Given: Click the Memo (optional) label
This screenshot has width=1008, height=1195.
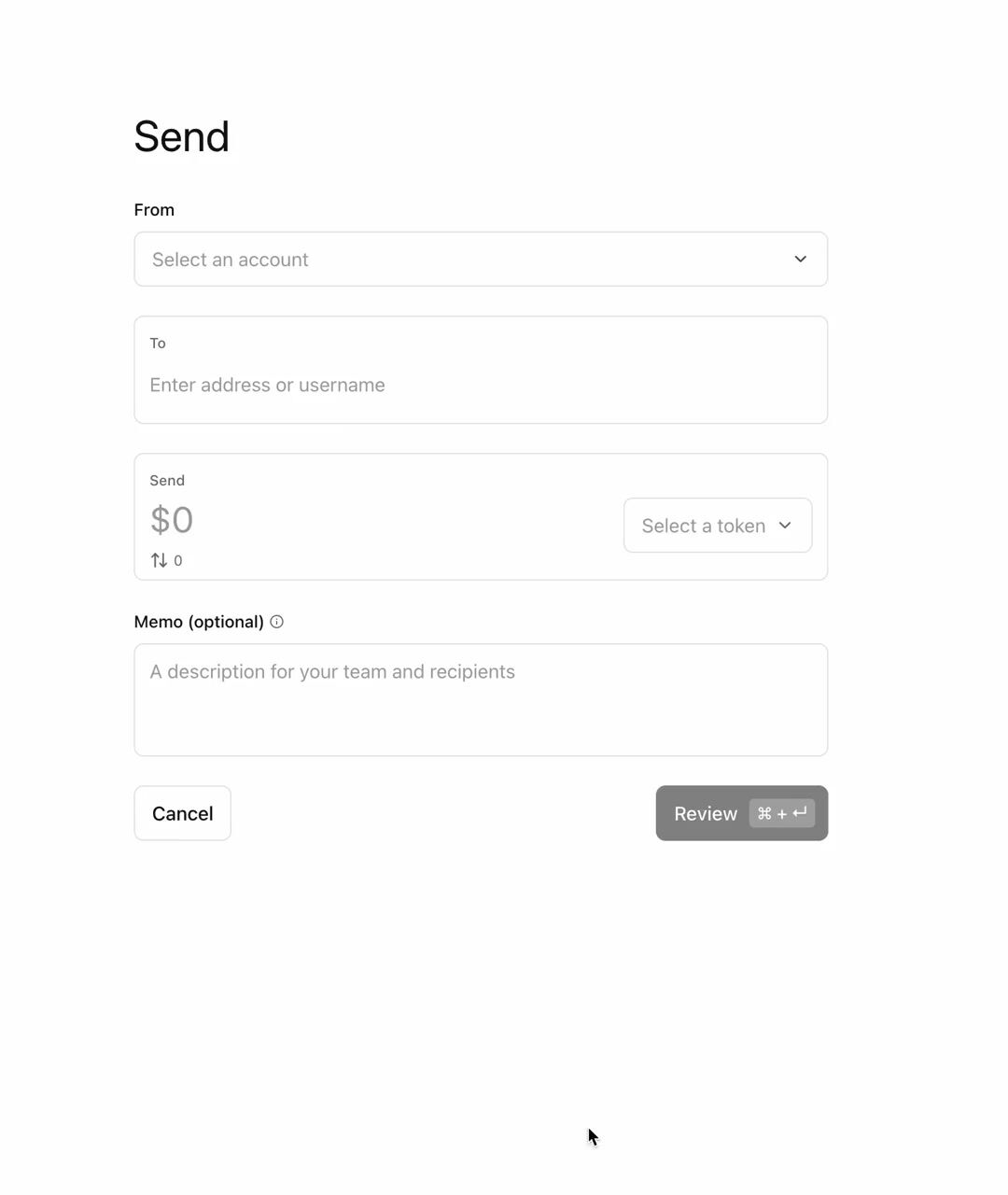Looking at the screenshot, I should pos(199,622).
